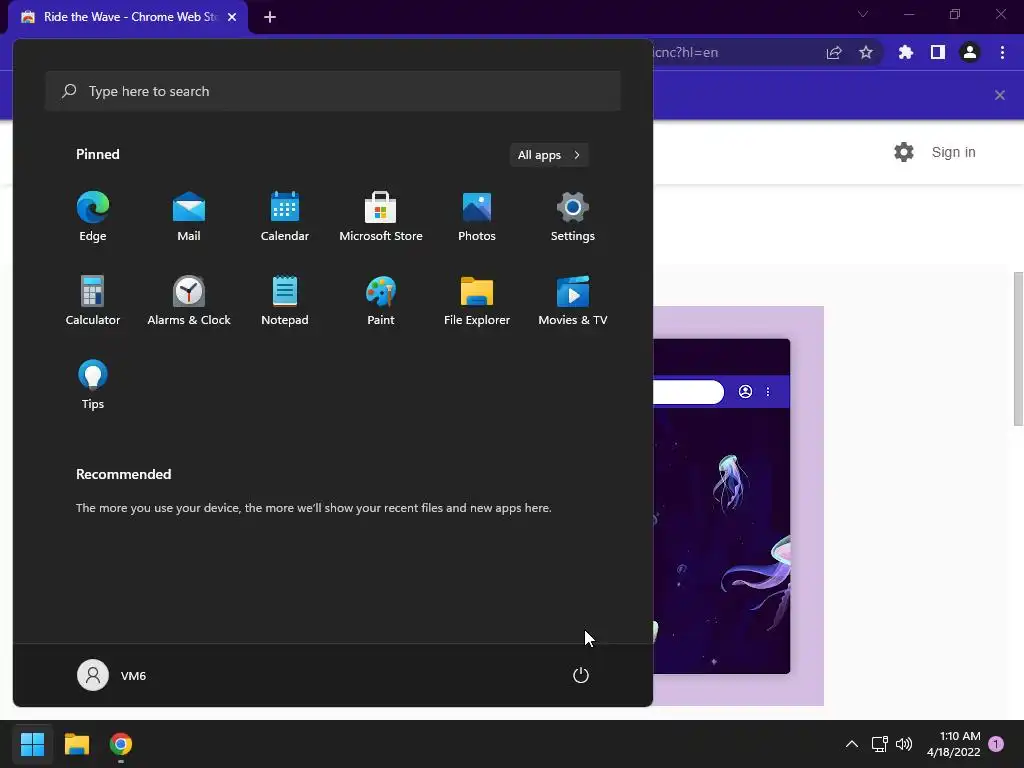
Task: Open Alarms & Clock
Action: (x=189, y=300)
